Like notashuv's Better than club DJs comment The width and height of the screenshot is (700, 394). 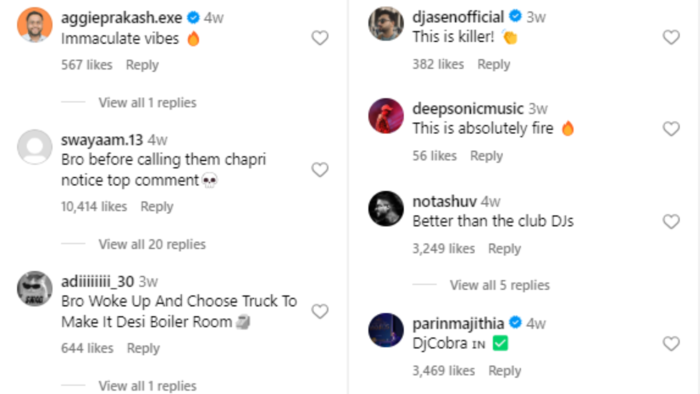tap(671, 221)
